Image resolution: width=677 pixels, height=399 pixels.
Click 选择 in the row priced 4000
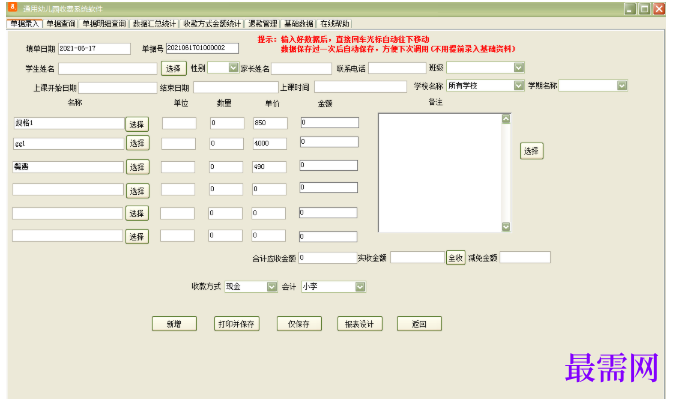(x=137, y=143)
